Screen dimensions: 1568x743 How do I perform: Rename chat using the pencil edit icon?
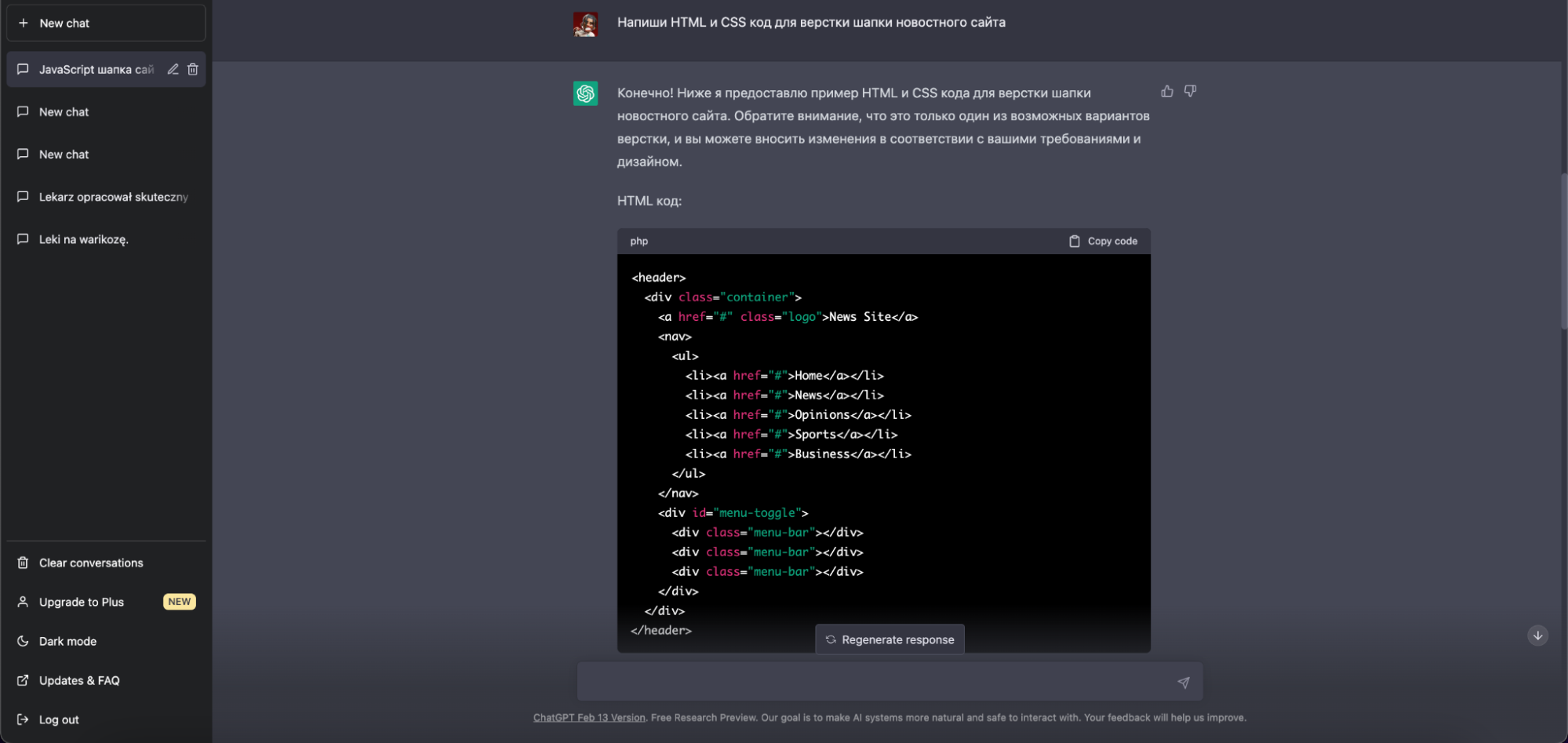[173, 69]
